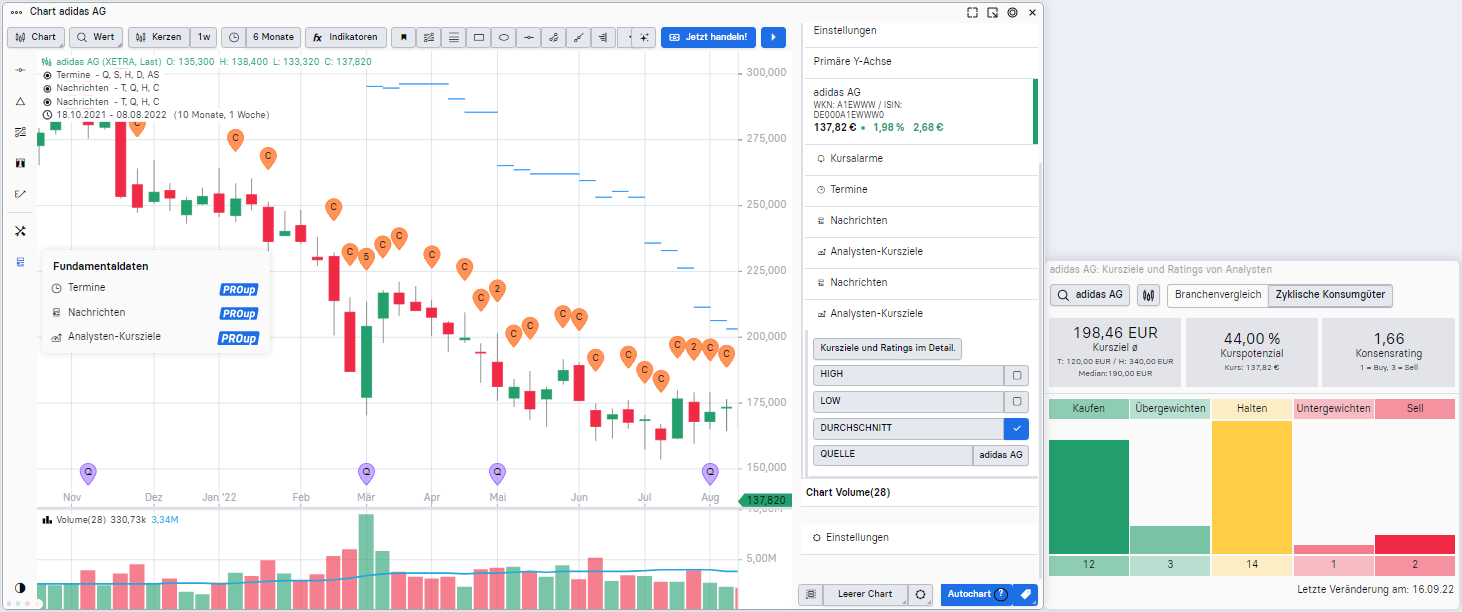
Task: Expand the first Nachrichten panel section
Action: (921, 221)
